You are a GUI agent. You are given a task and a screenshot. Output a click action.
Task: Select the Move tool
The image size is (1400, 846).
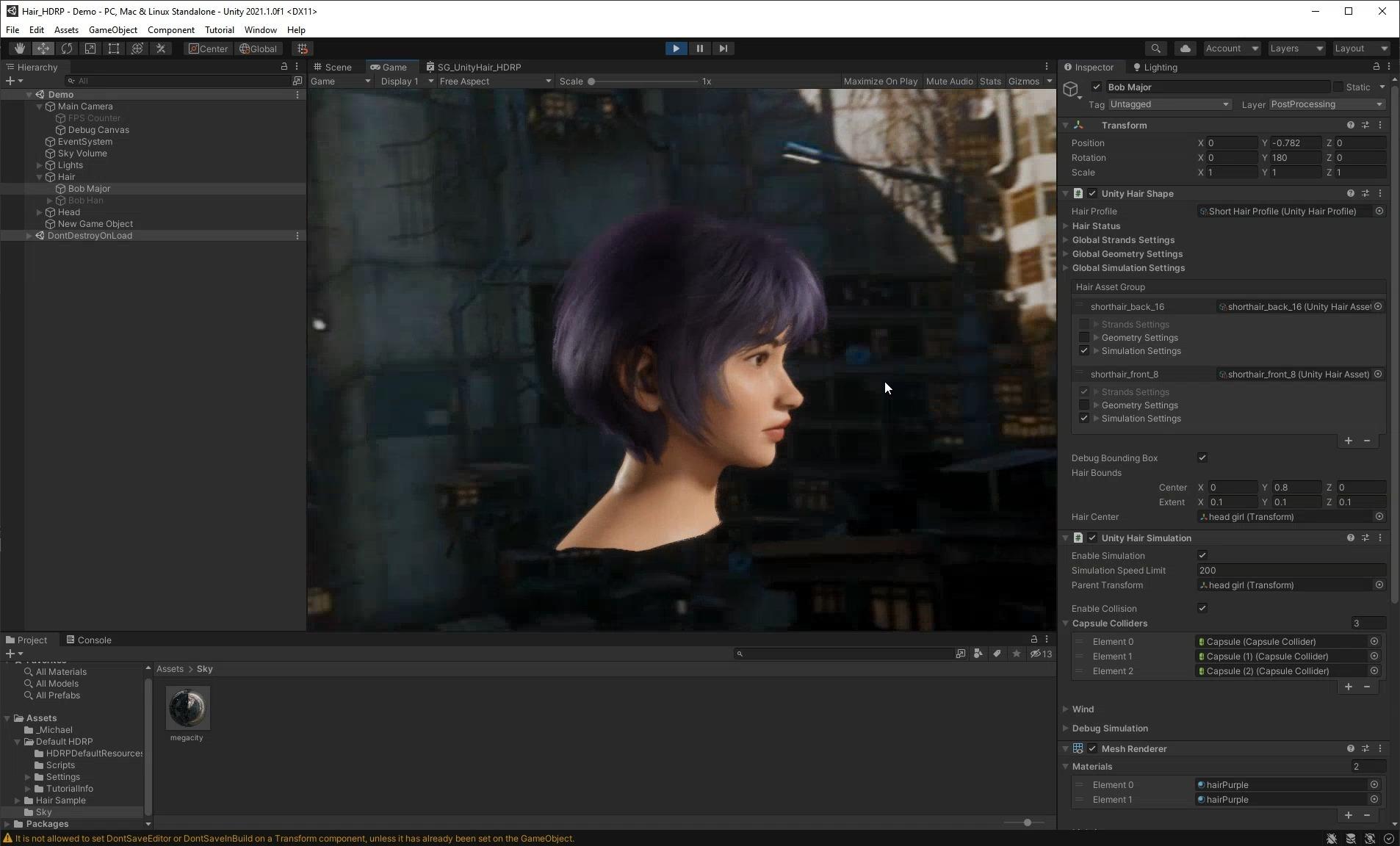(43, 48)
